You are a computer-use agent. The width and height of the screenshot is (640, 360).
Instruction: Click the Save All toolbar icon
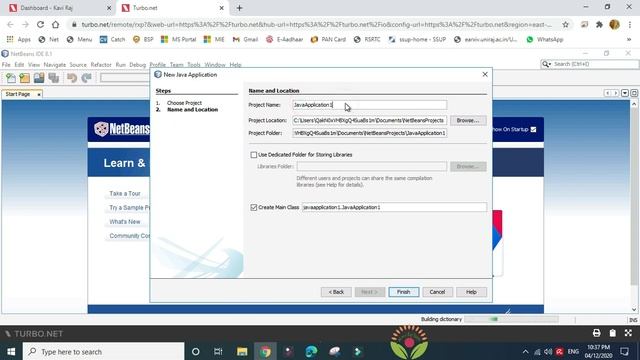[53, 78]
